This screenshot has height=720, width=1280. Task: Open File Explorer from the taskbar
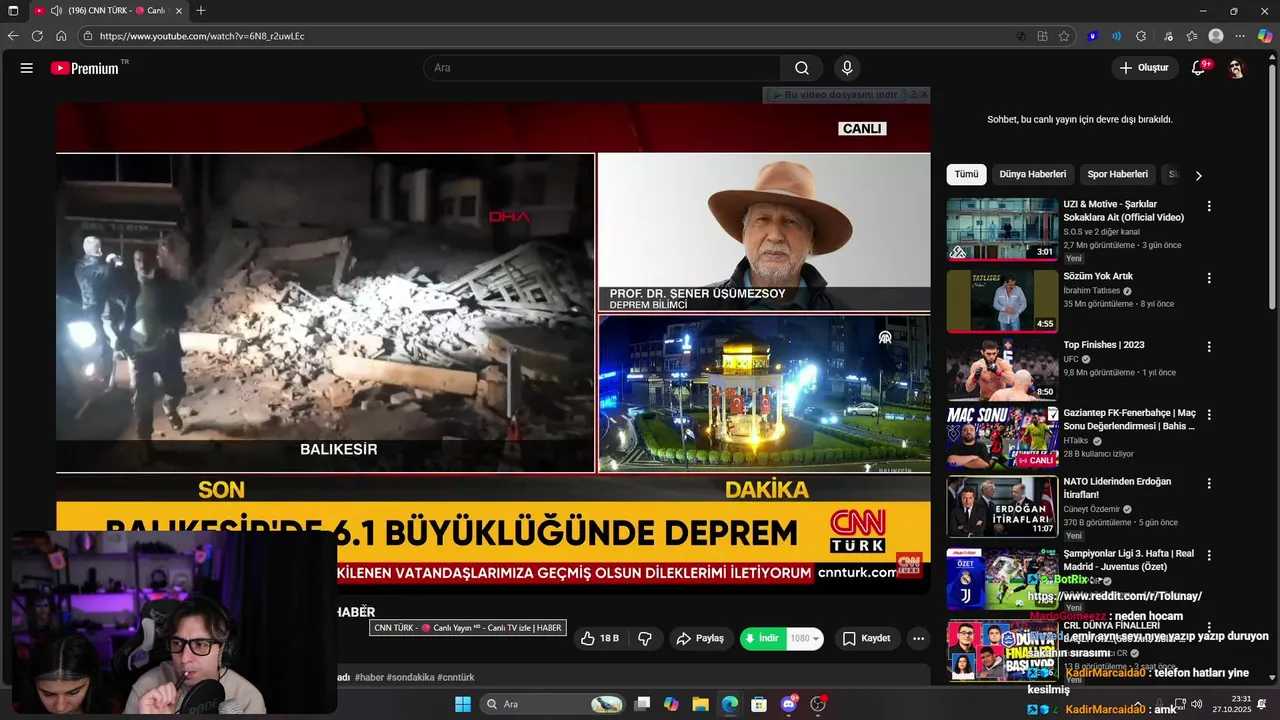[x=700, y=704]
